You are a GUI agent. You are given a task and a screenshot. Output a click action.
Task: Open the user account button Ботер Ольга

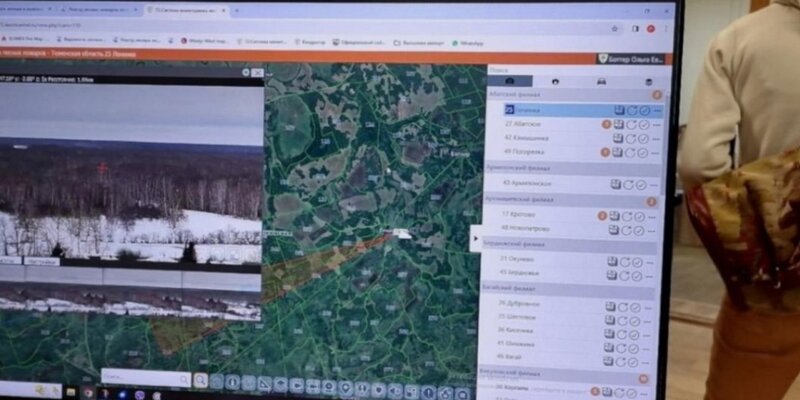coord(631,59)
